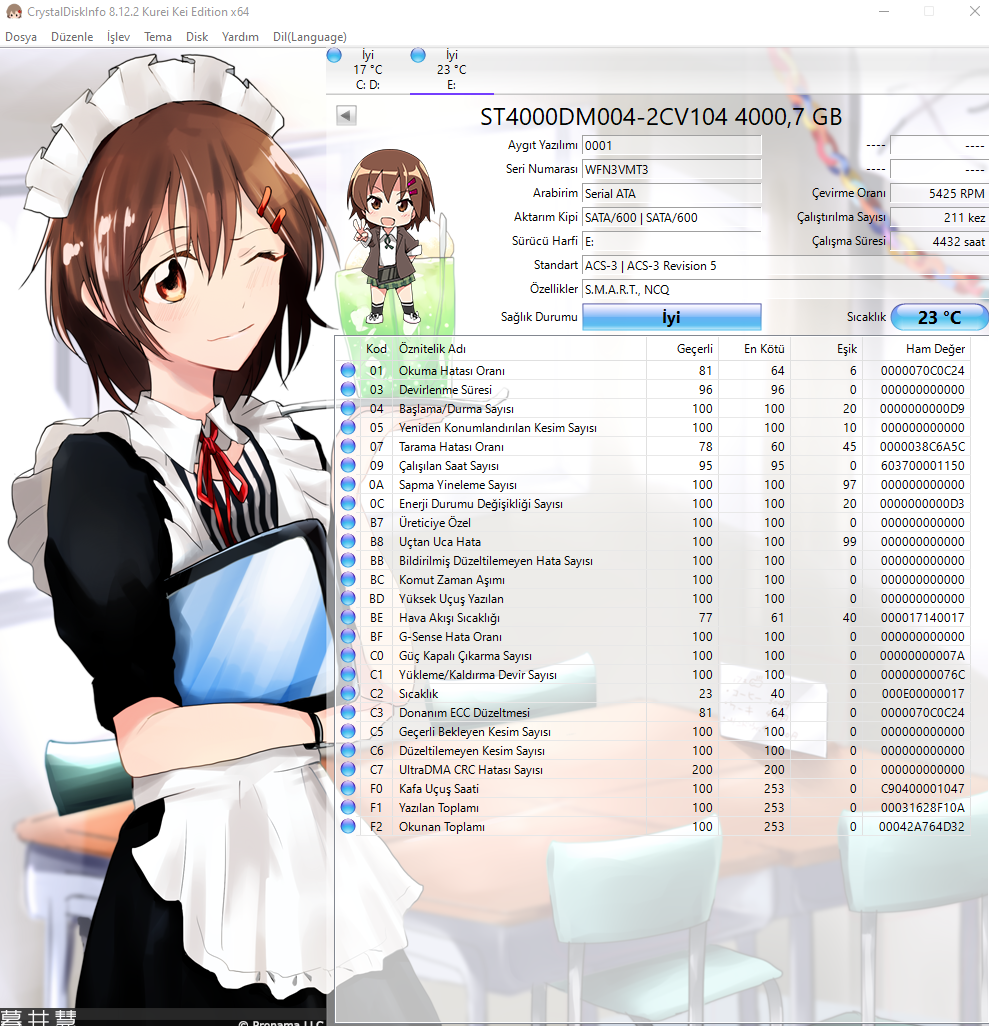Click raw value 00031628F10A
Image resolution: width=989 pixels, height=1026 pixels.
click(x=922, y=807)
